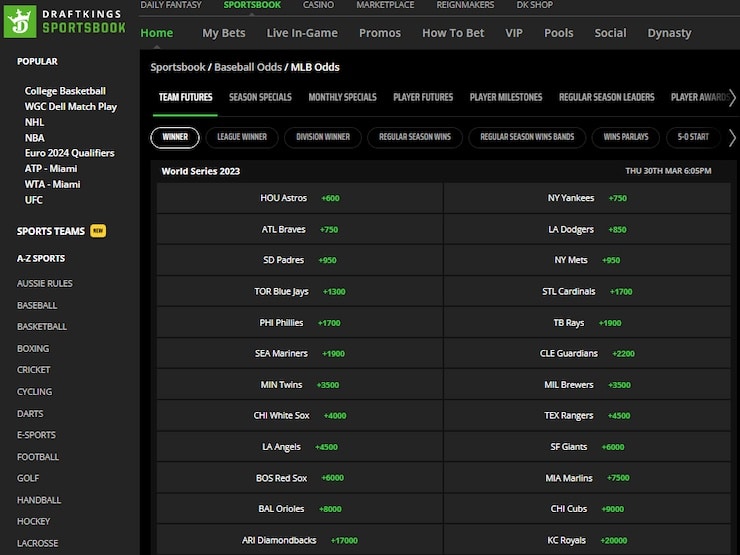Select the League Winner pill

click(x=242, y=137)
